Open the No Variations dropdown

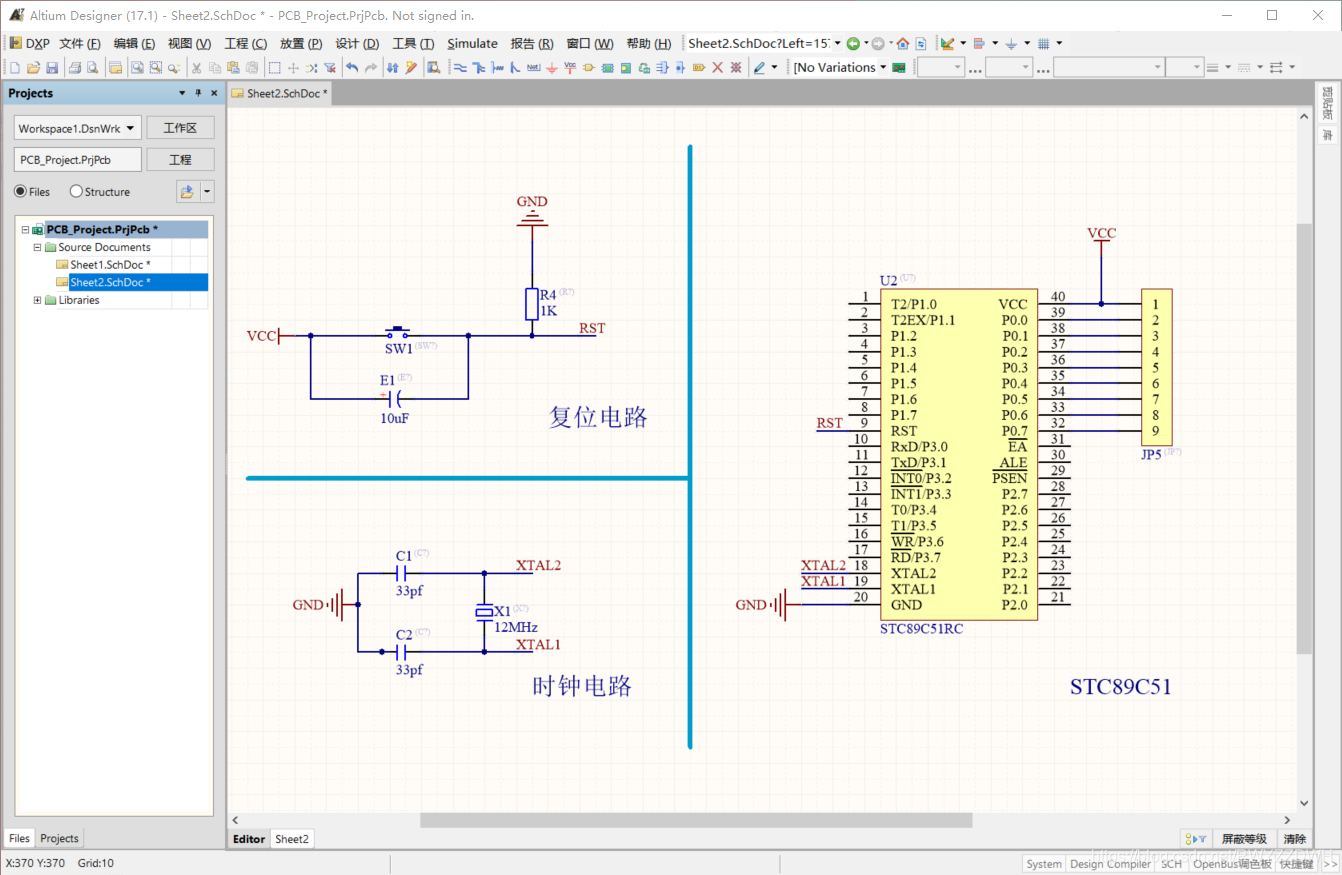pos(883,68)
